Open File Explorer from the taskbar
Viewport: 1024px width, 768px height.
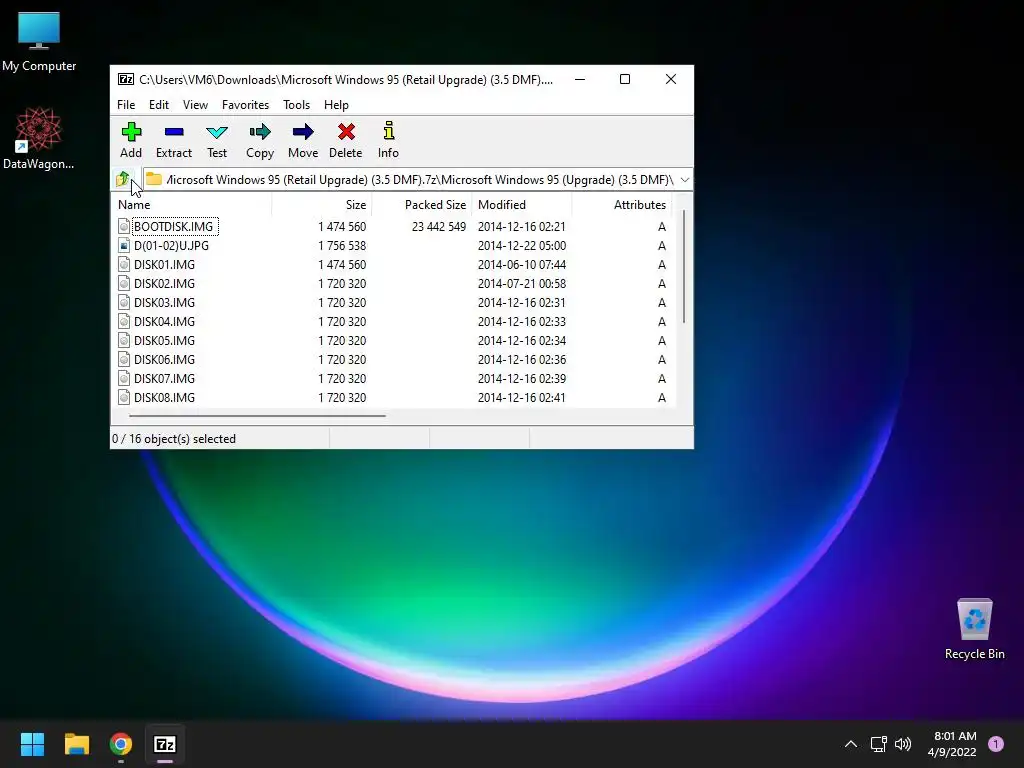point(76,744)
